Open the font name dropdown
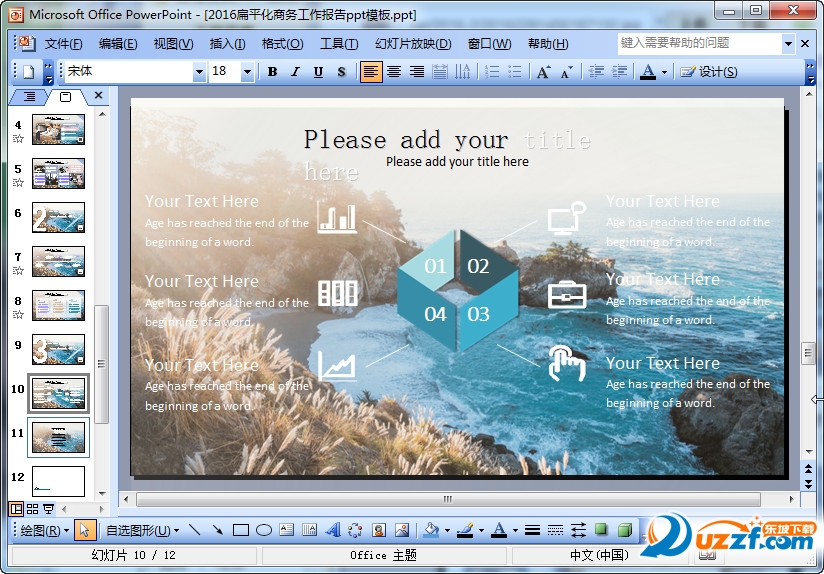The height and width of the screenshot is (574, 824). click(199, 72)
